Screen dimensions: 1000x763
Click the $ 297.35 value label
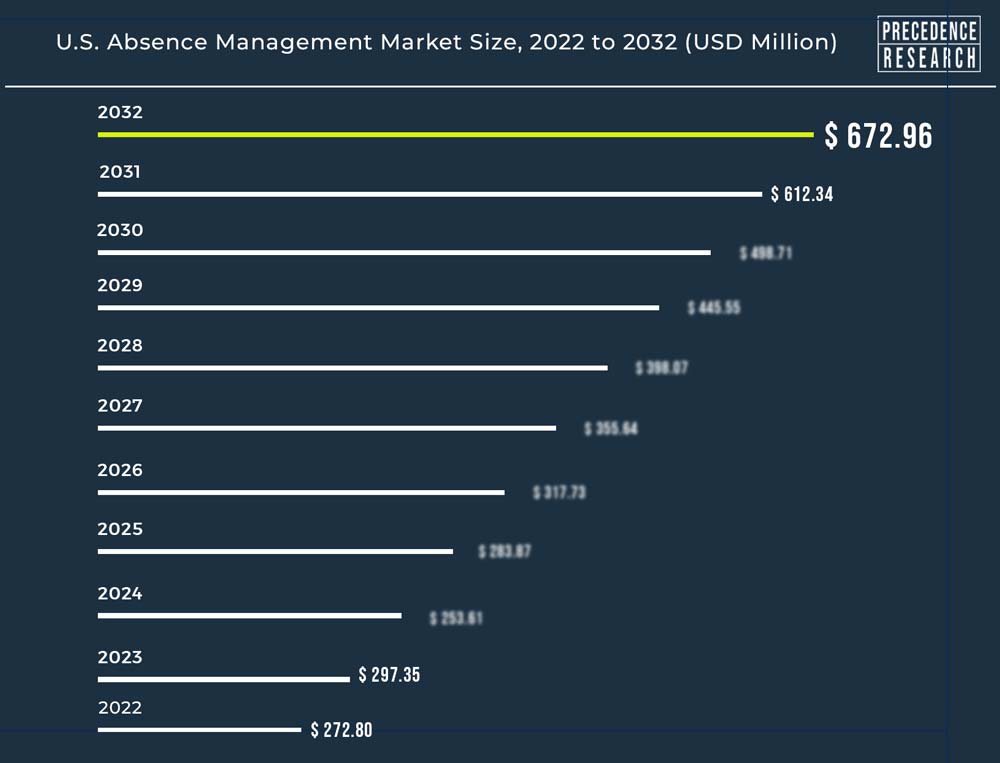[x=389, y=674]
